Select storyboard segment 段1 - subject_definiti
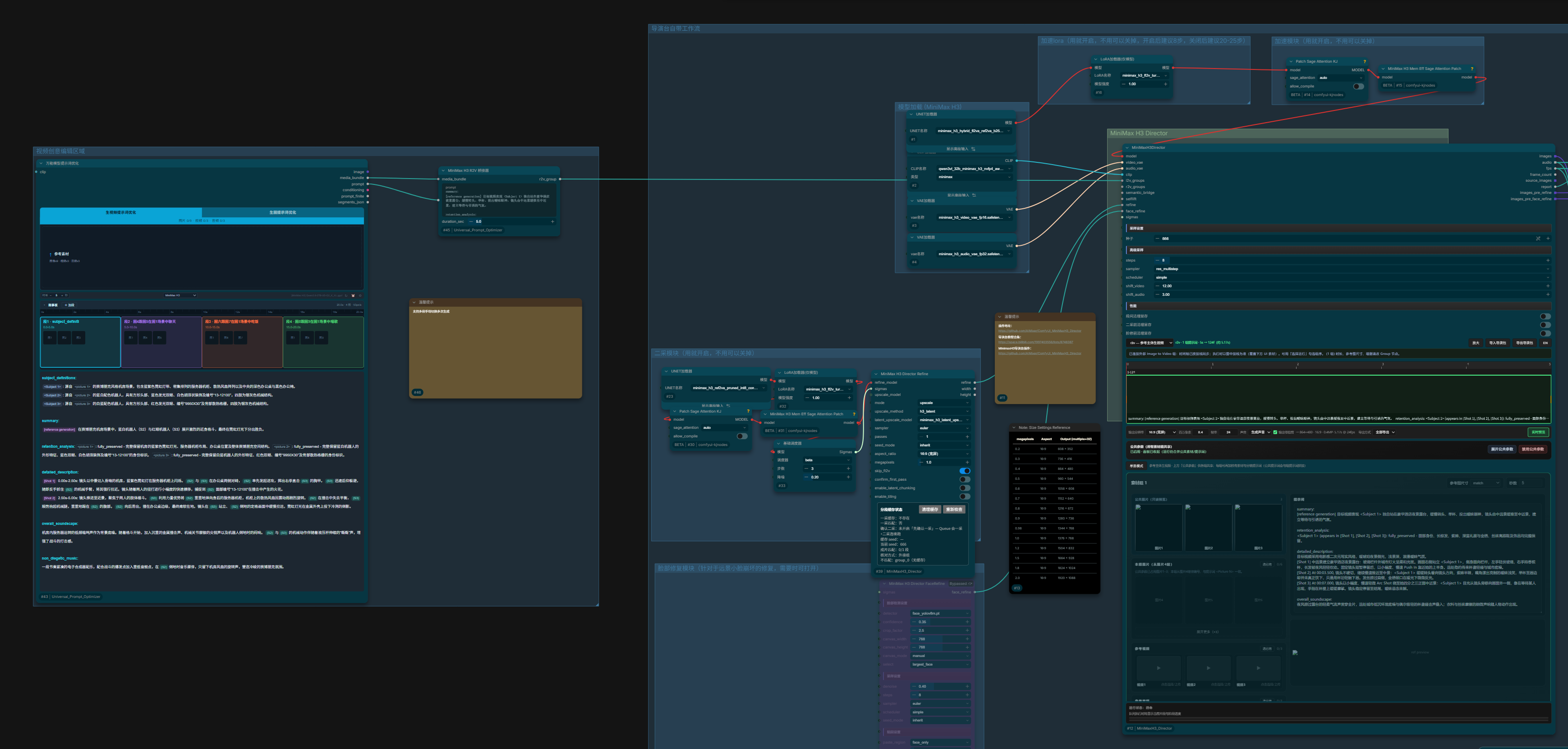This screenshot has height=749, width=1568. point(80,342)
